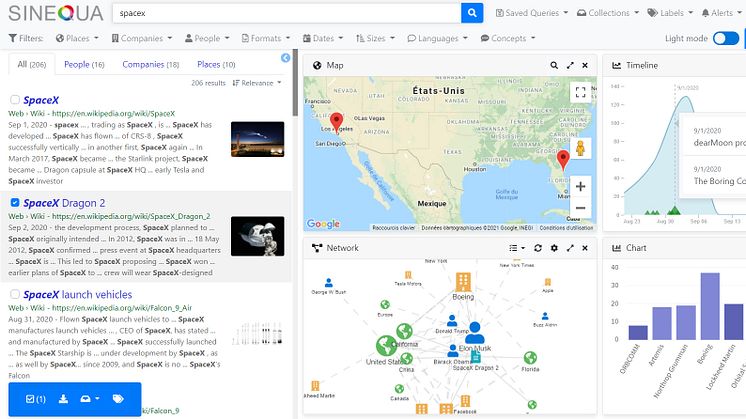Viewport: 746px width, 419px height.
Task: Click the Florida map marker
Action: click(x=563, y=160)
